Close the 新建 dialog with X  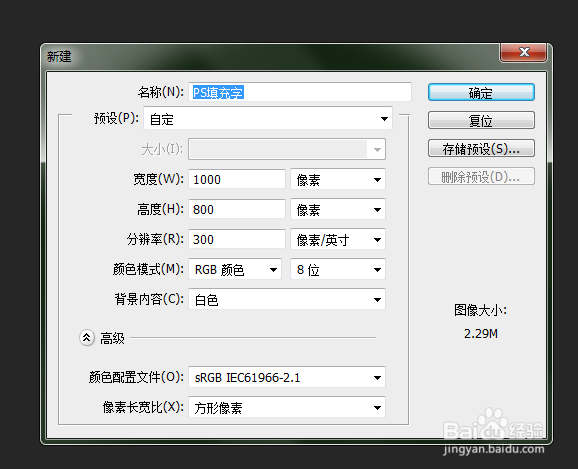point(523,52)
